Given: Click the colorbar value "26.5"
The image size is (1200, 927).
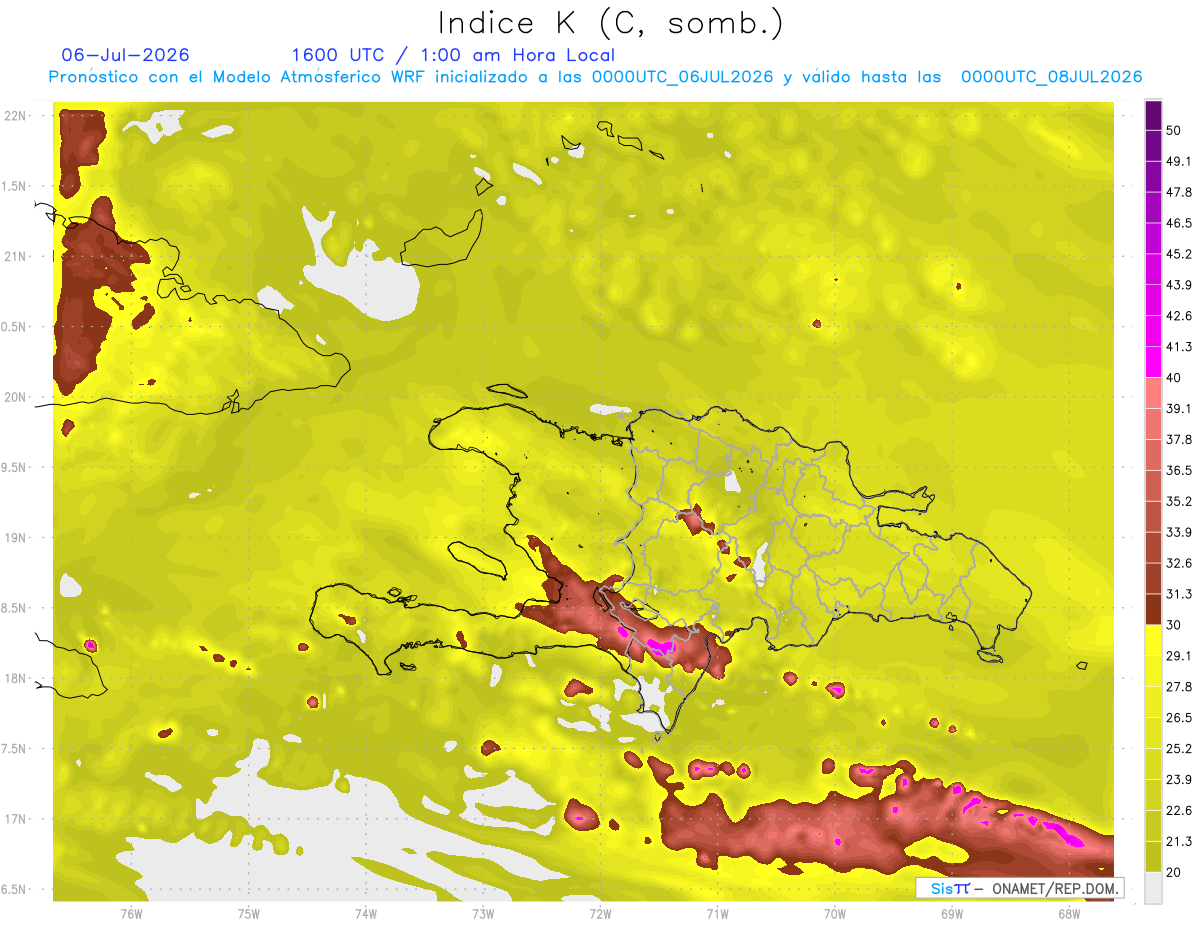Looking at the screenshot, I should [x=1178, y=718].
